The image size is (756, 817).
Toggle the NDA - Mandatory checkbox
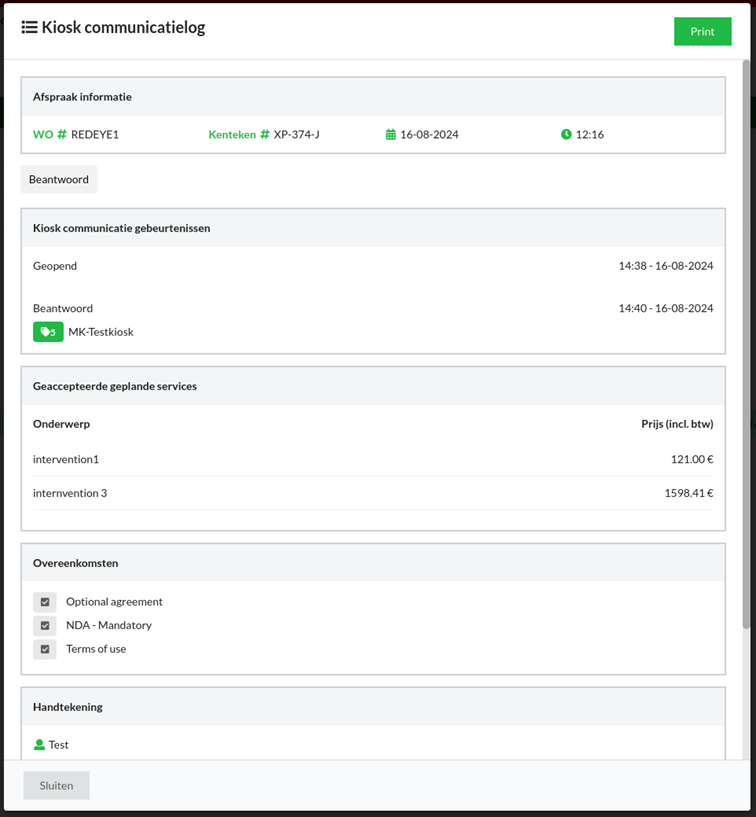tap(45, 626)
